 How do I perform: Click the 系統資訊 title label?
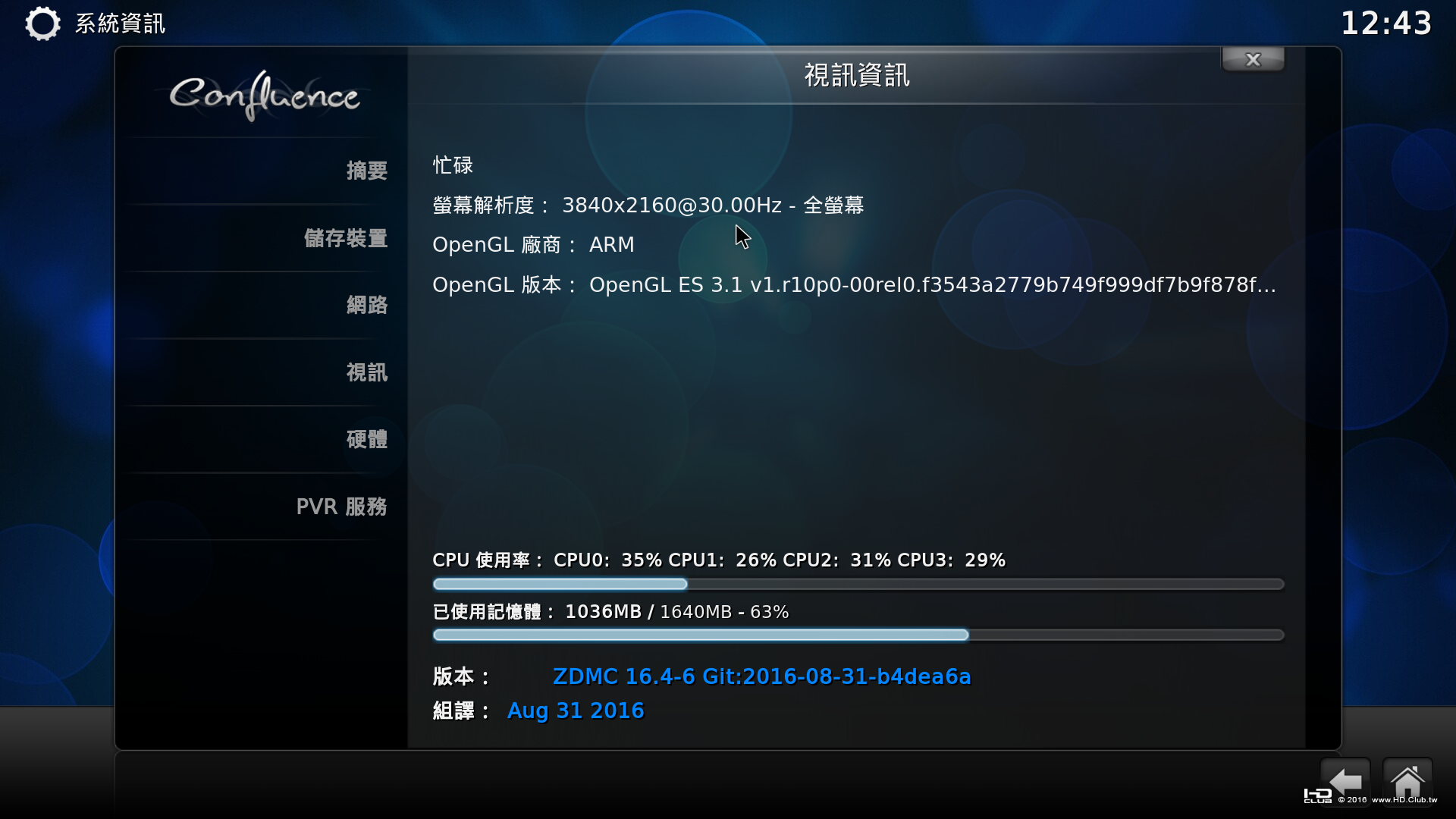[120, 24]
